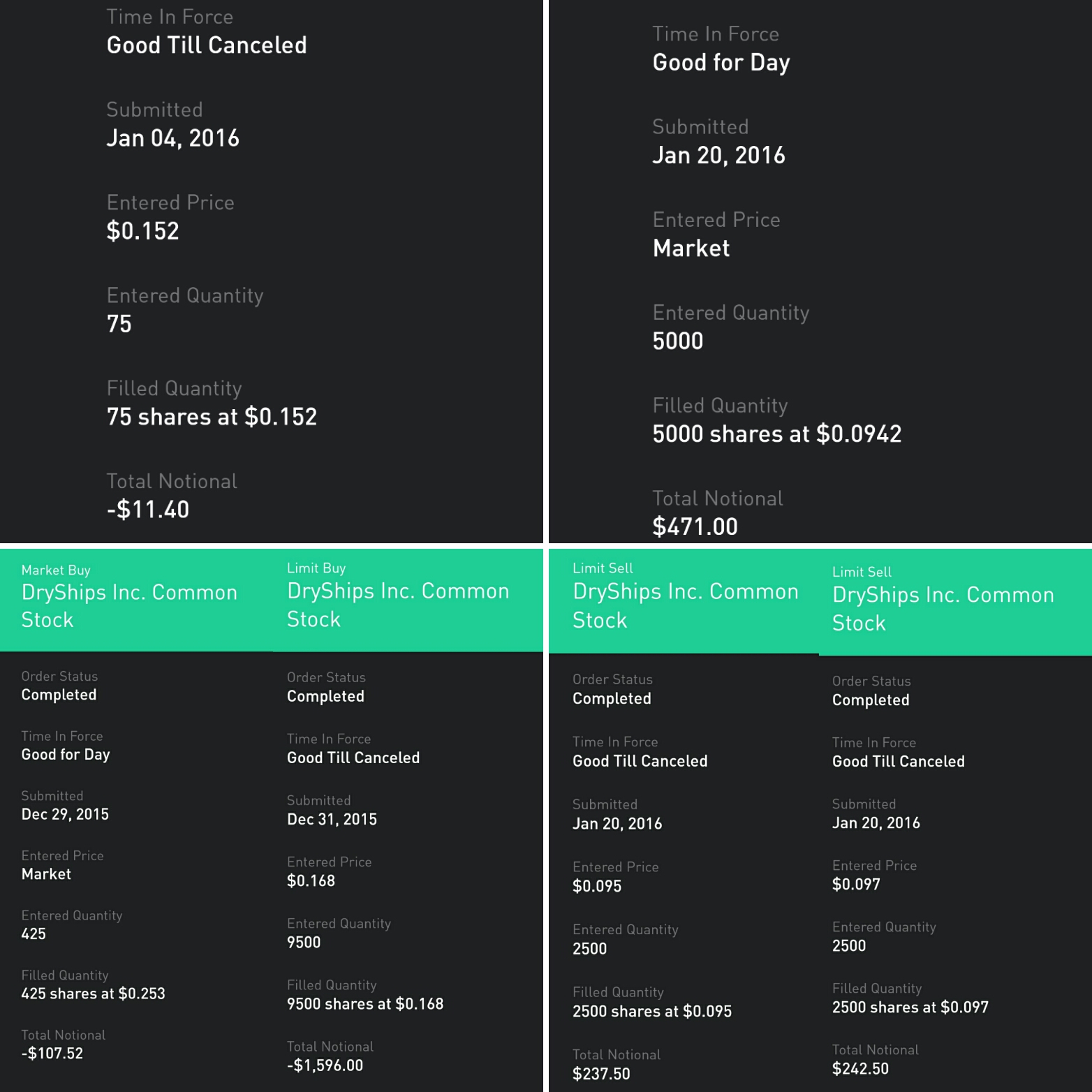1092x1092 pixels.
Task: Click the -$107.52 total notional value
Action: (52, 1053)
